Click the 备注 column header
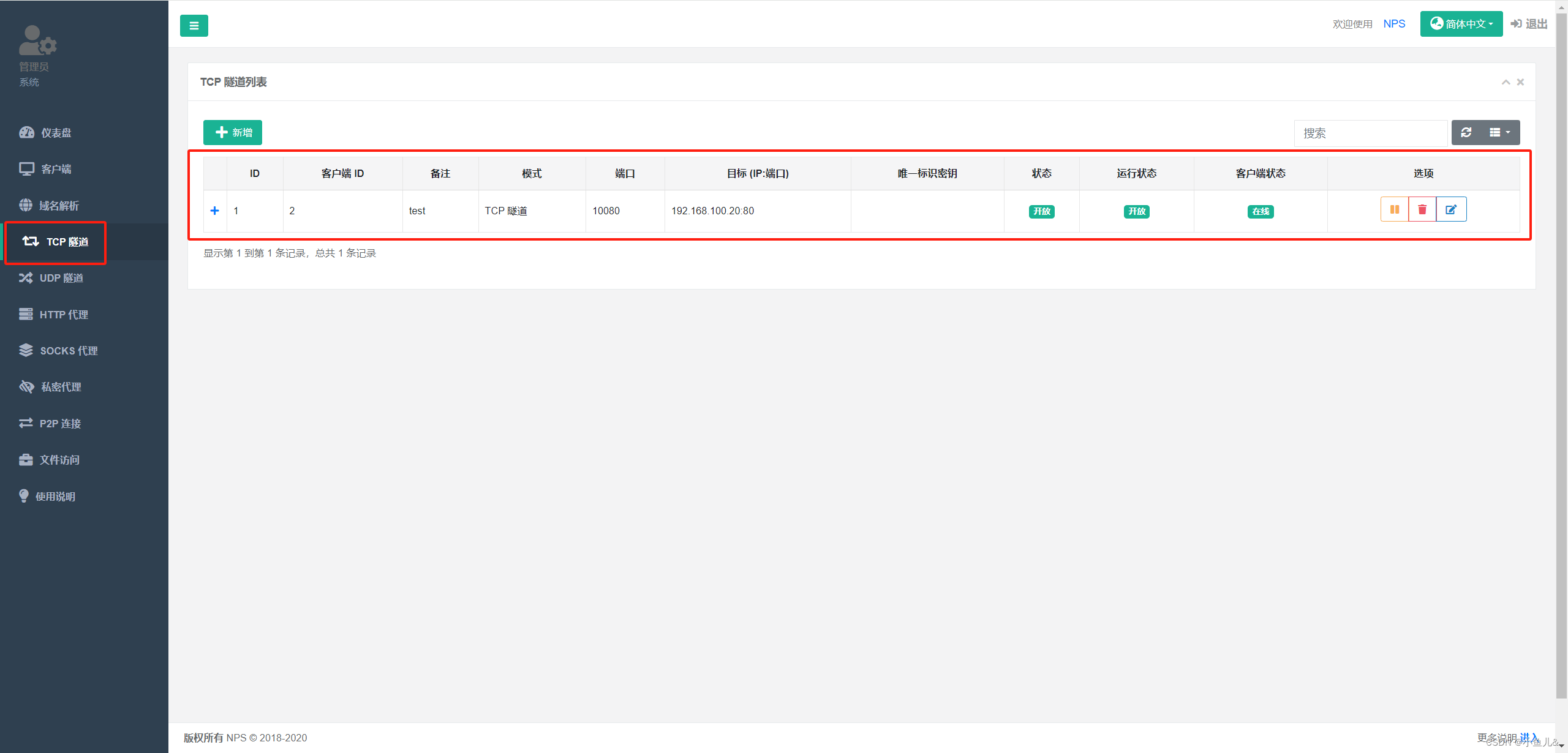 [x=440, y=173]
